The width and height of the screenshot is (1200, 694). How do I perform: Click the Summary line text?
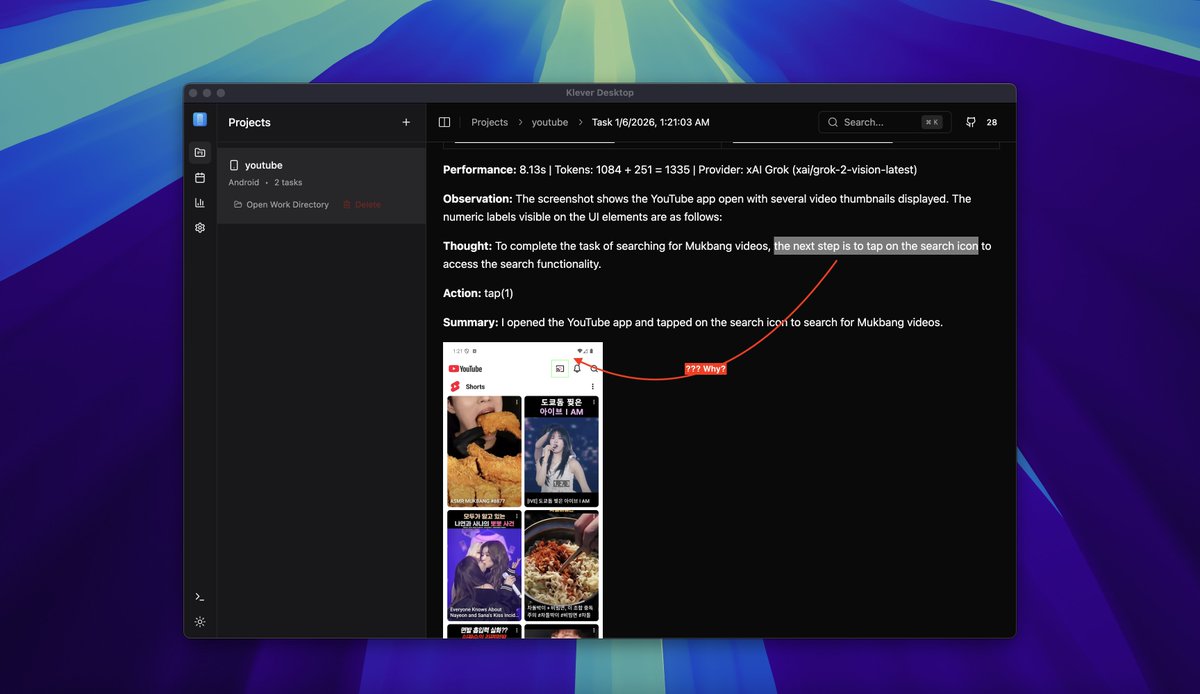(x=693, y=322)
